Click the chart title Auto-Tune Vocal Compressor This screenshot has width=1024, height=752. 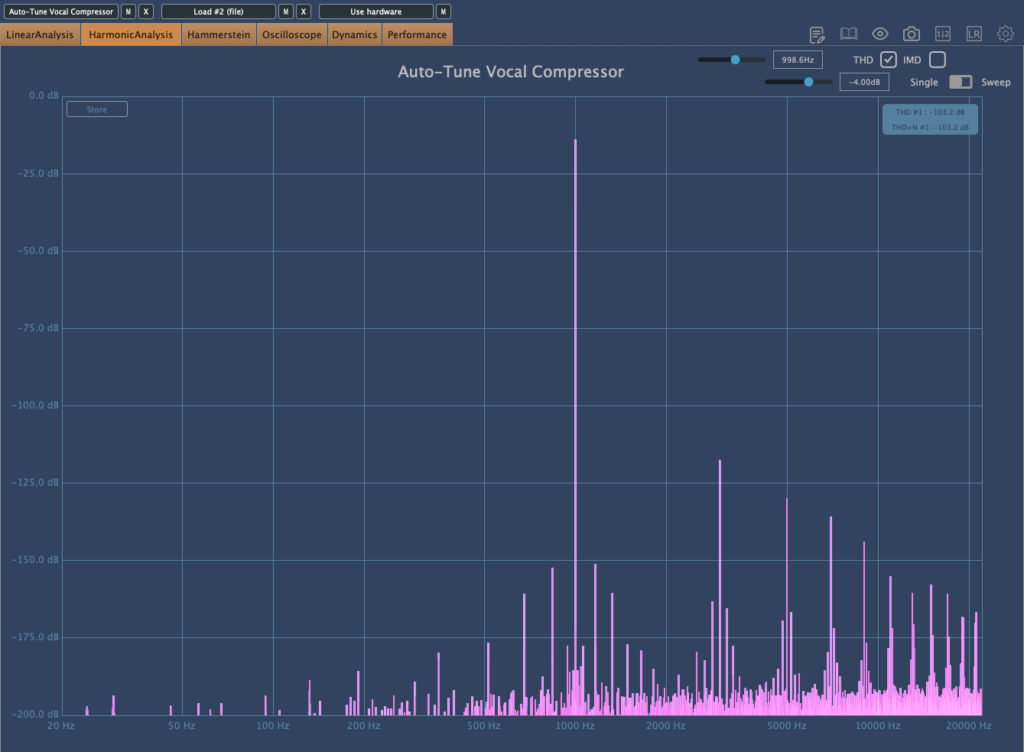(511, 72)
